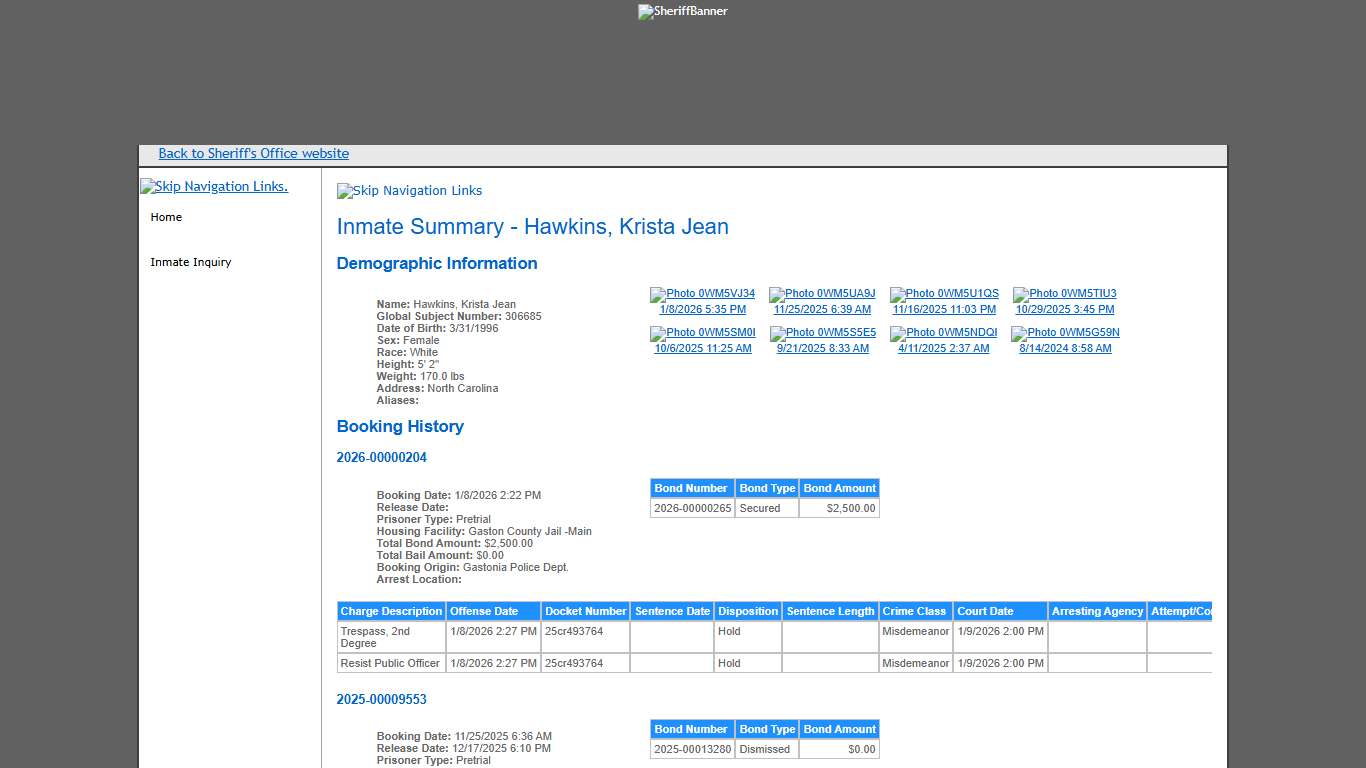Open photo 0WM5UA9J thumbnail
This screenshot has width=1366, height=768.
(822, 294)
